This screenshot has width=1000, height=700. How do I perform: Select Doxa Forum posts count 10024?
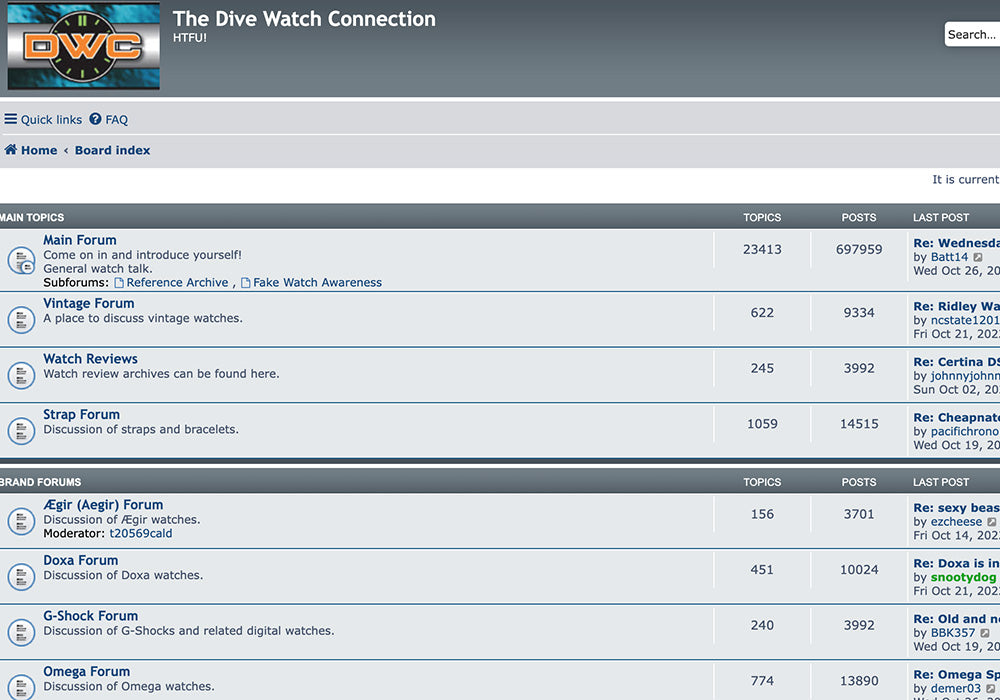point(859,569)
